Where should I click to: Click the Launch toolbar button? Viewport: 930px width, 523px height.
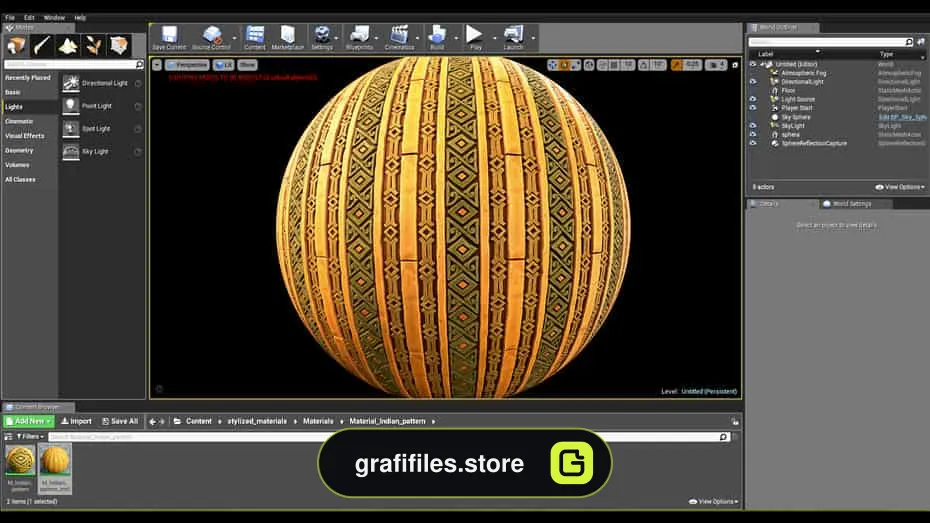pyautogui.click(x=514, y=37)
